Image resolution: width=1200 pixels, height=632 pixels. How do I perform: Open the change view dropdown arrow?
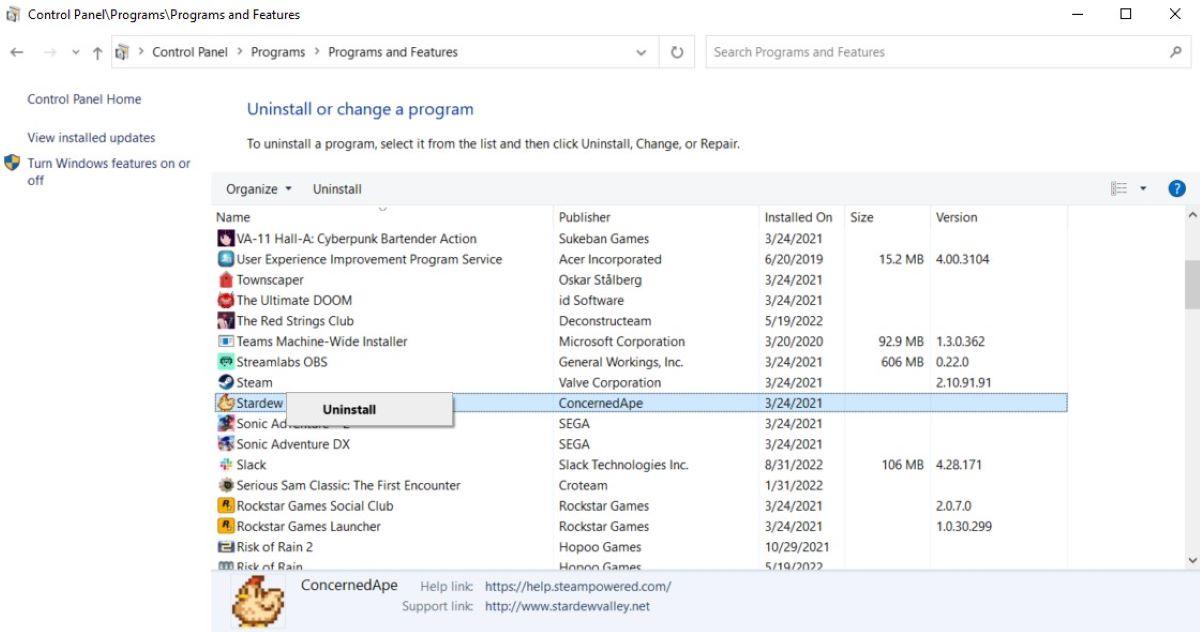tap(1143, 188)
